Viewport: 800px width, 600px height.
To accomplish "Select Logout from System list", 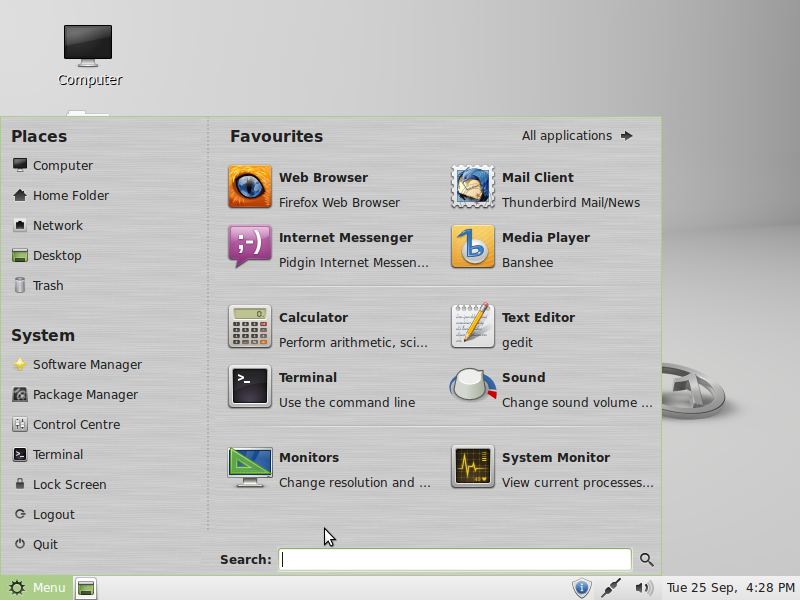I will point(44,514).
